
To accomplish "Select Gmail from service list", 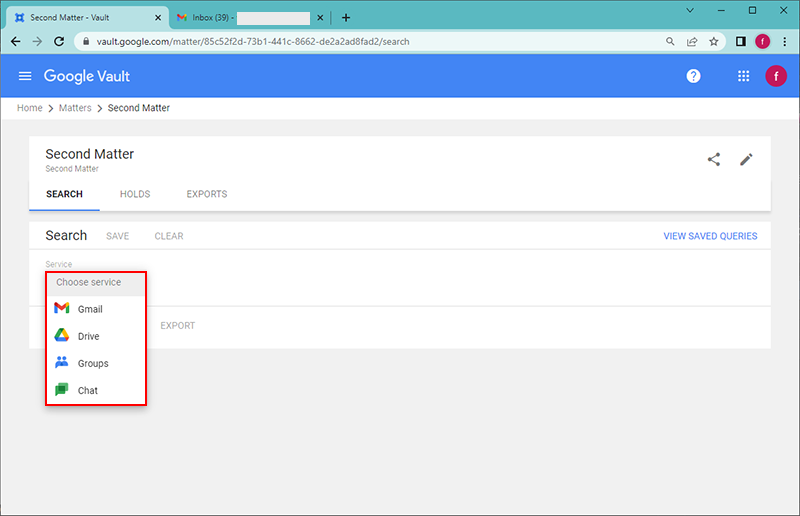I will (x=96, y=309).
